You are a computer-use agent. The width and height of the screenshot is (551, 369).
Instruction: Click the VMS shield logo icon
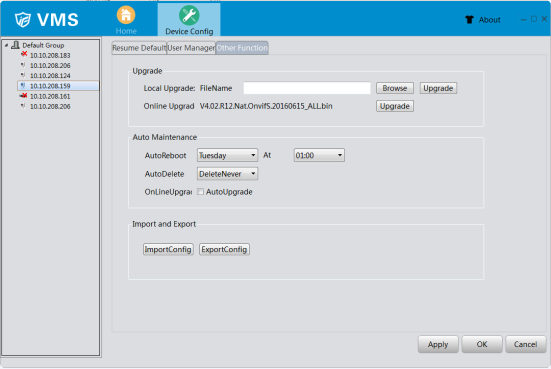[23, 19]
